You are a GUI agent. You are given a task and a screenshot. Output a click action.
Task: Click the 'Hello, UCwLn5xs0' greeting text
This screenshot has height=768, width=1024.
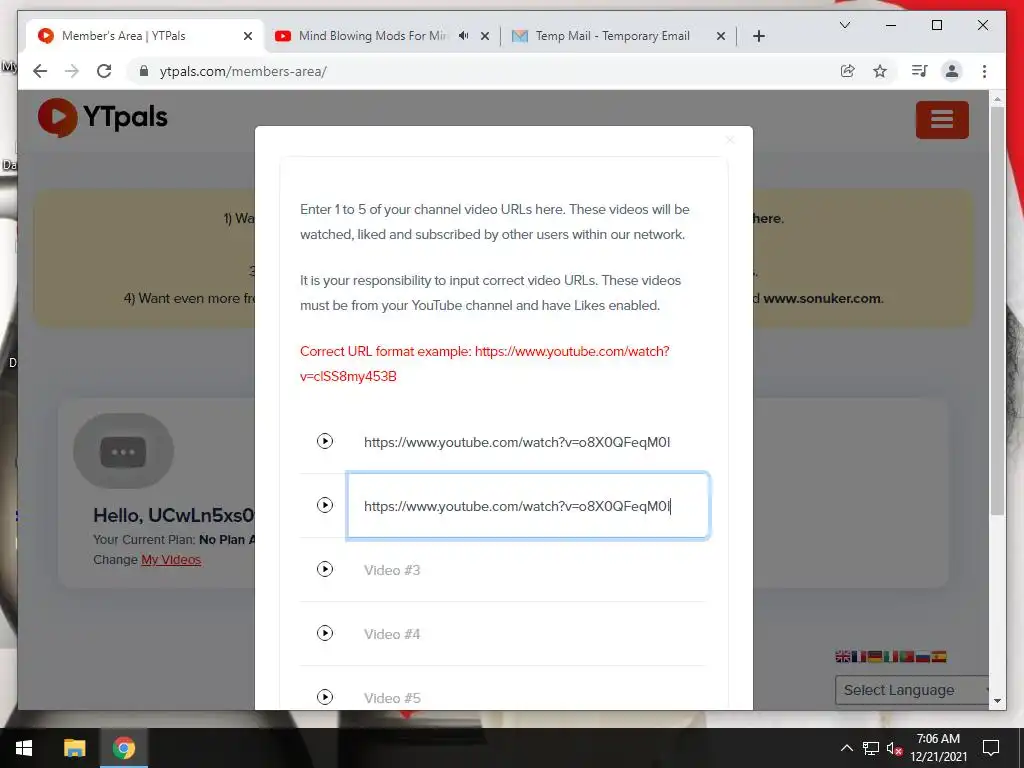(x=174, y=515)
